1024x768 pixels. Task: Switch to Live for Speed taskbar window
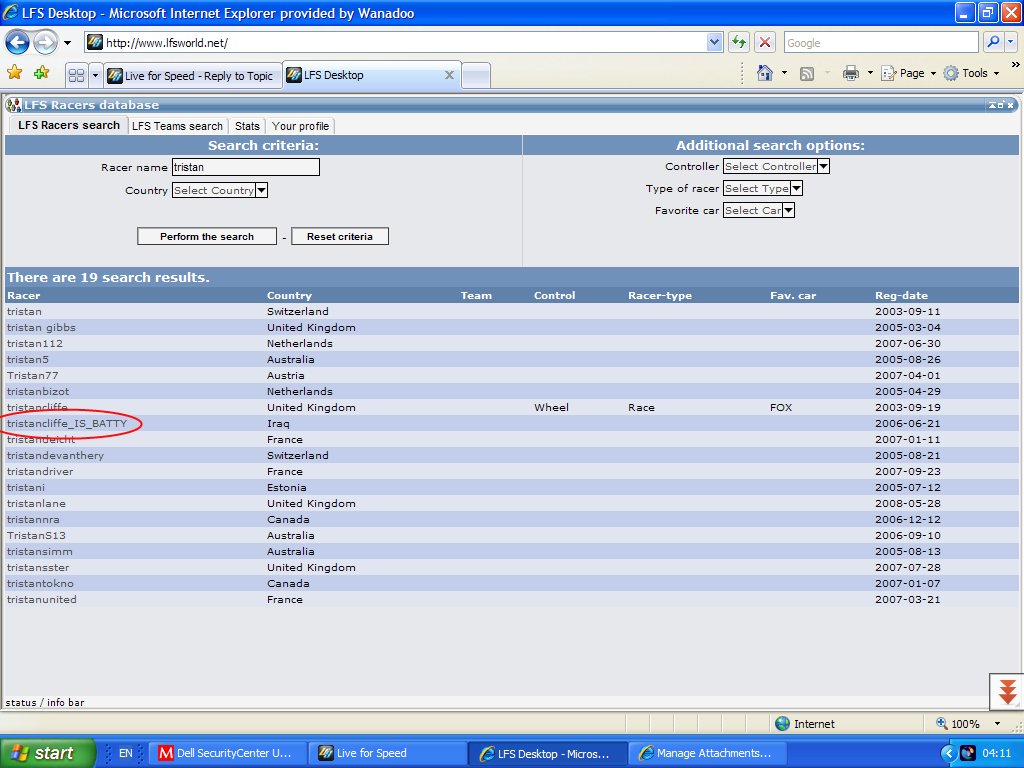click(388, 753)
